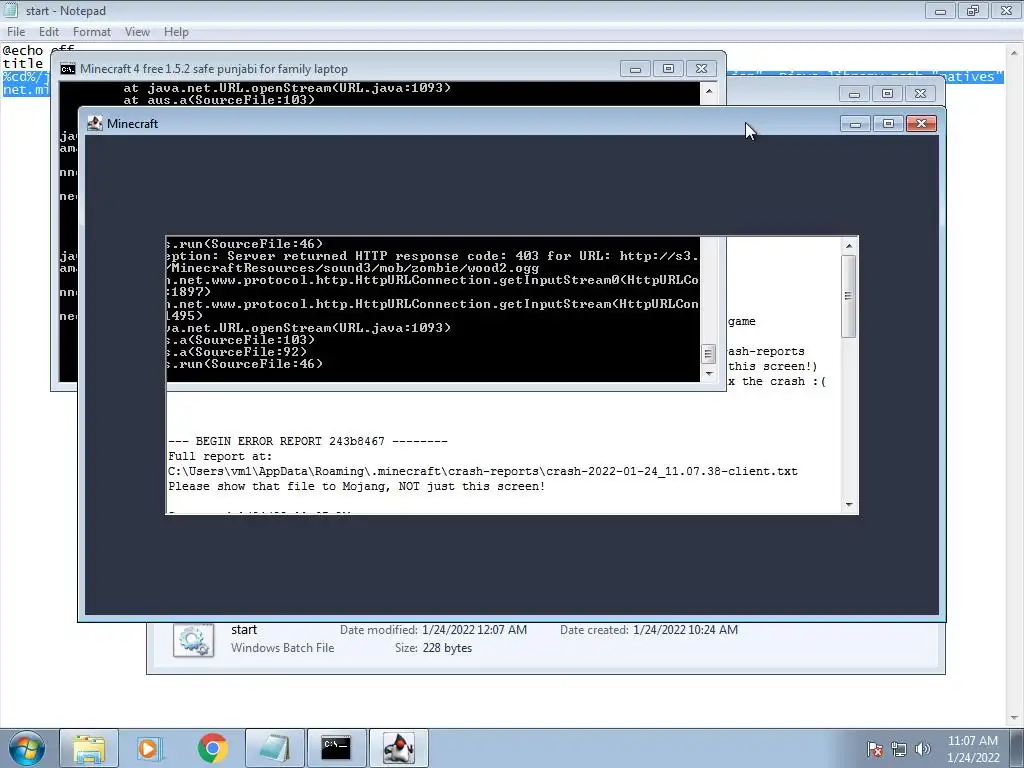Screen dimensions: 1024x768
Task: Show the clock reading 11:07 AM
Action: [x=972, y=741]
